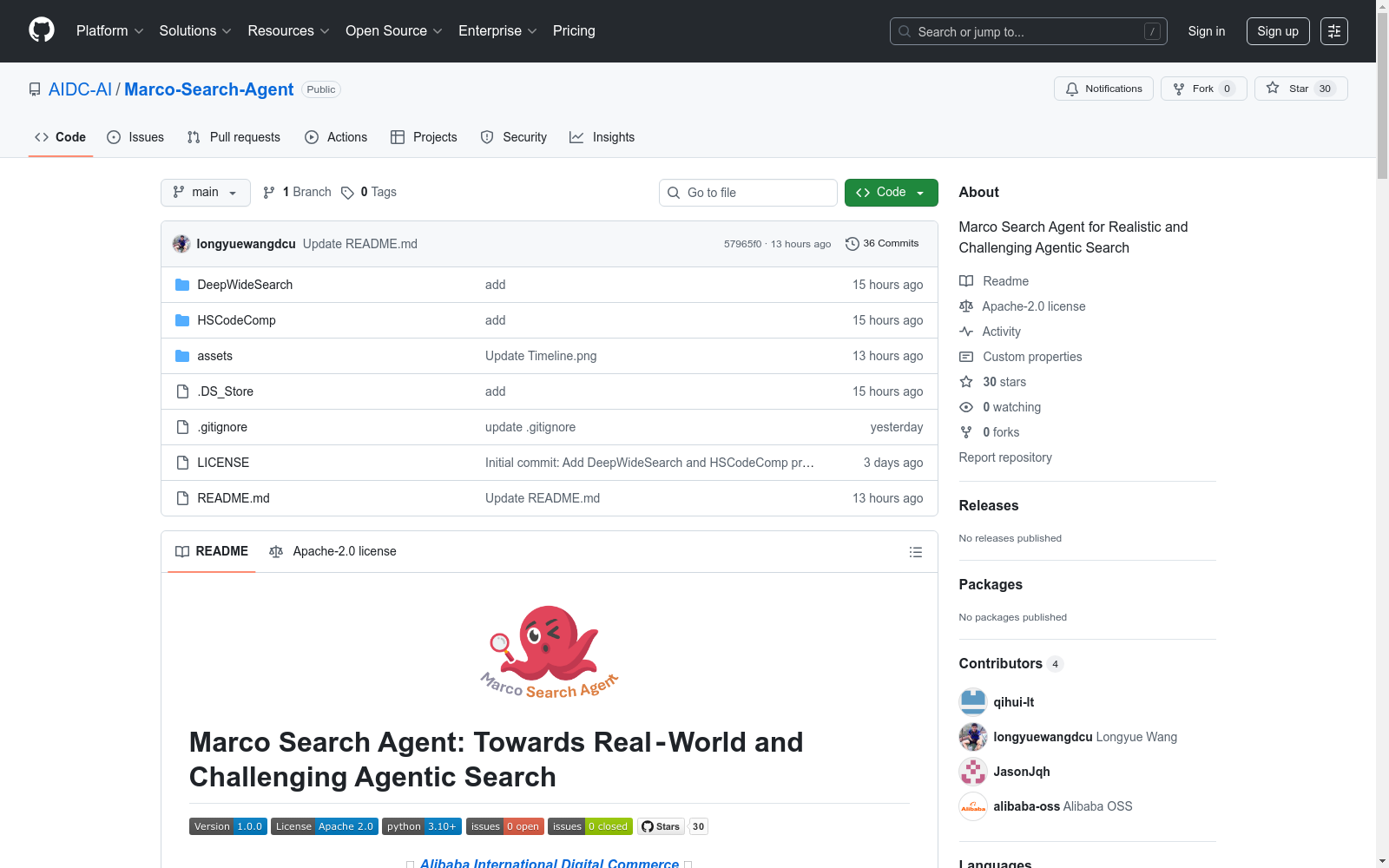Click the .DS_Store file icon
Viewport: 1389px width, 868px height.
point(182,391)
